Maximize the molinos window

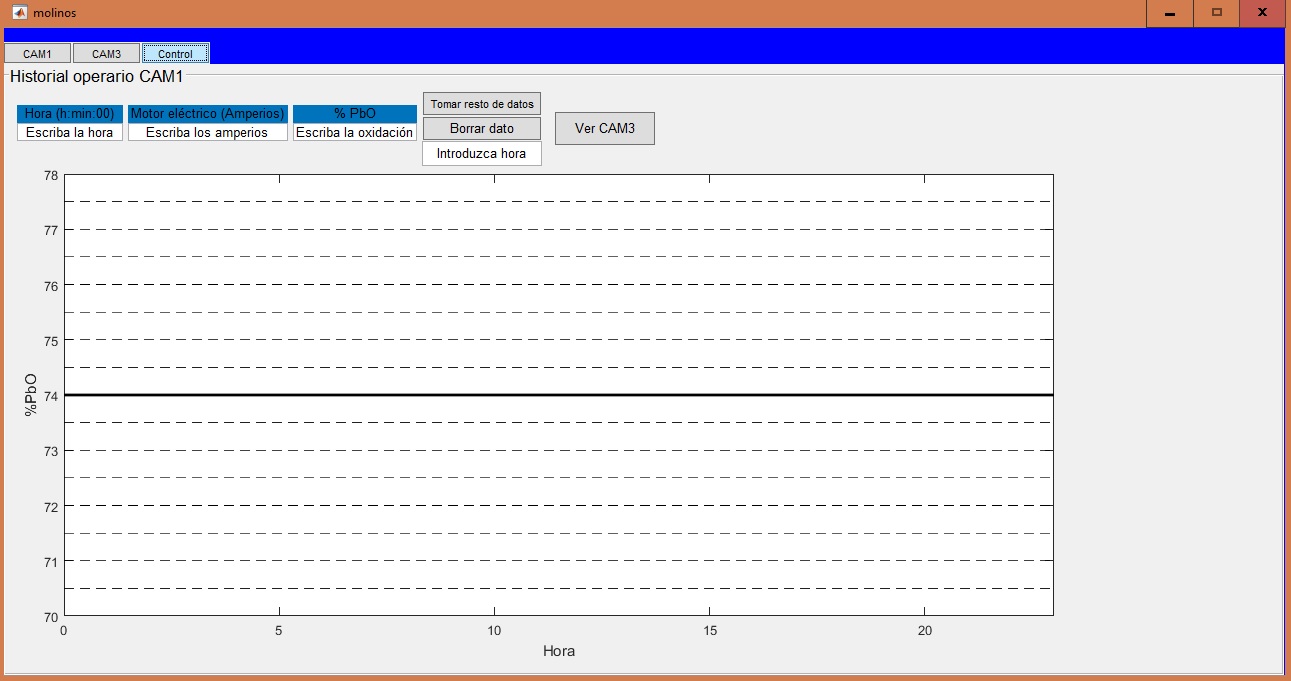1216,13
